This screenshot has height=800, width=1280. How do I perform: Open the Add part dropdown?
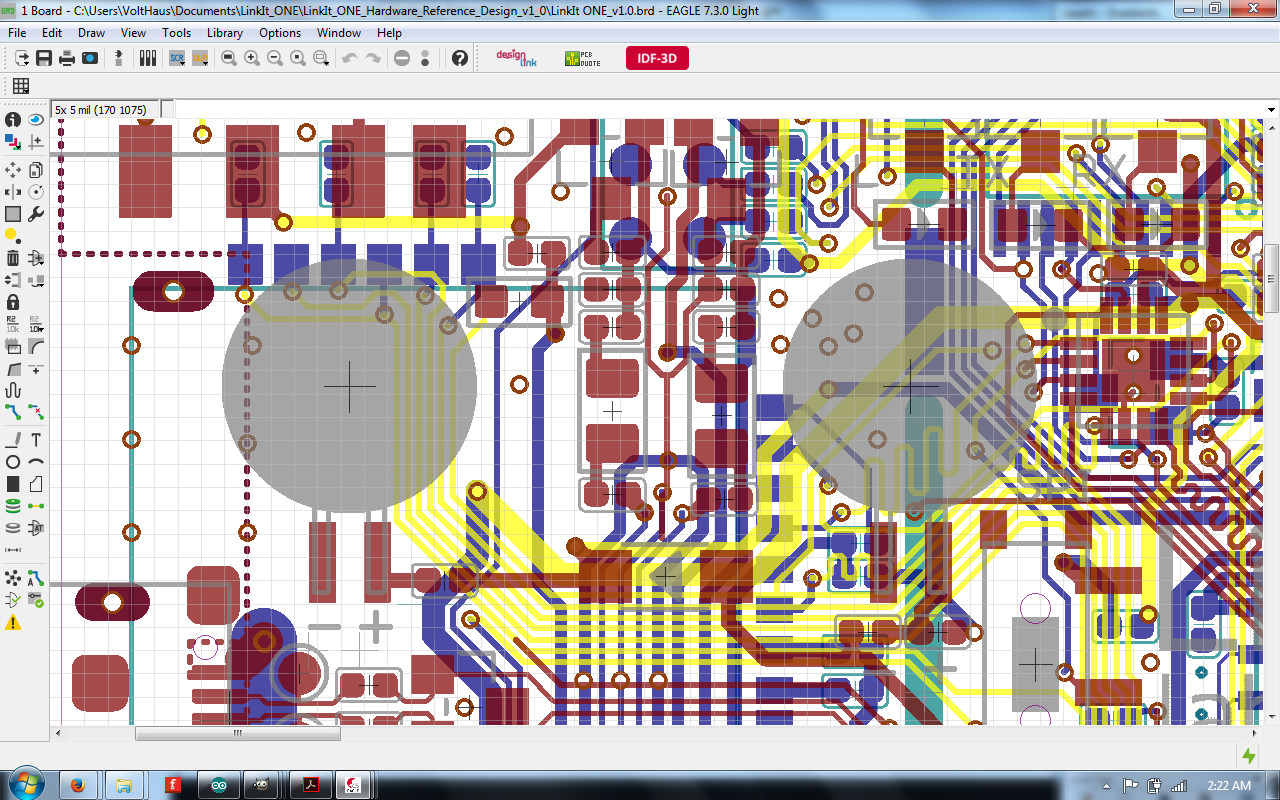pos(36,258)
